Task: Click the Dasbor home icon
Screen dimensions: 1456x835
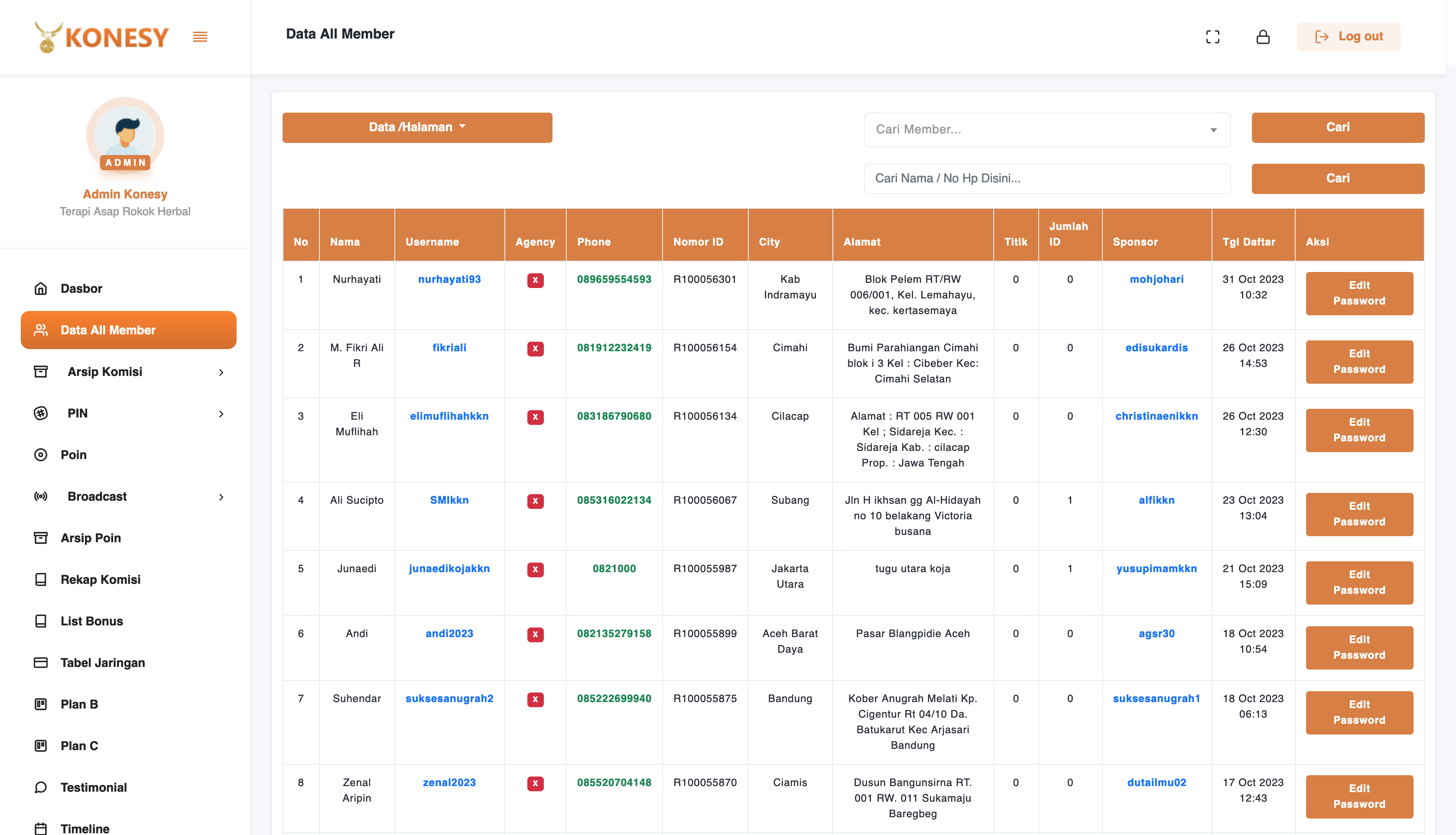Action: [41, 288]
